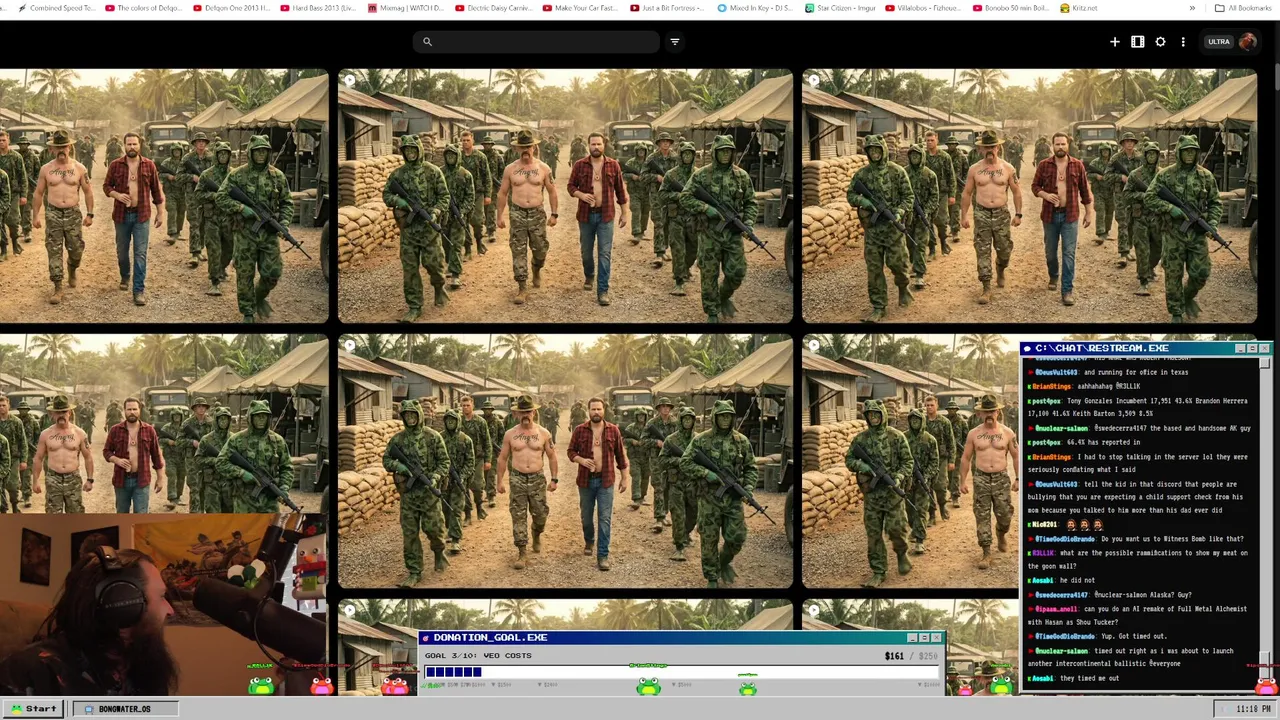Screen dimensions: 1280x720
Task: Click the DONATION_GOAL.EXE title bar
Action: coord(680,637)
